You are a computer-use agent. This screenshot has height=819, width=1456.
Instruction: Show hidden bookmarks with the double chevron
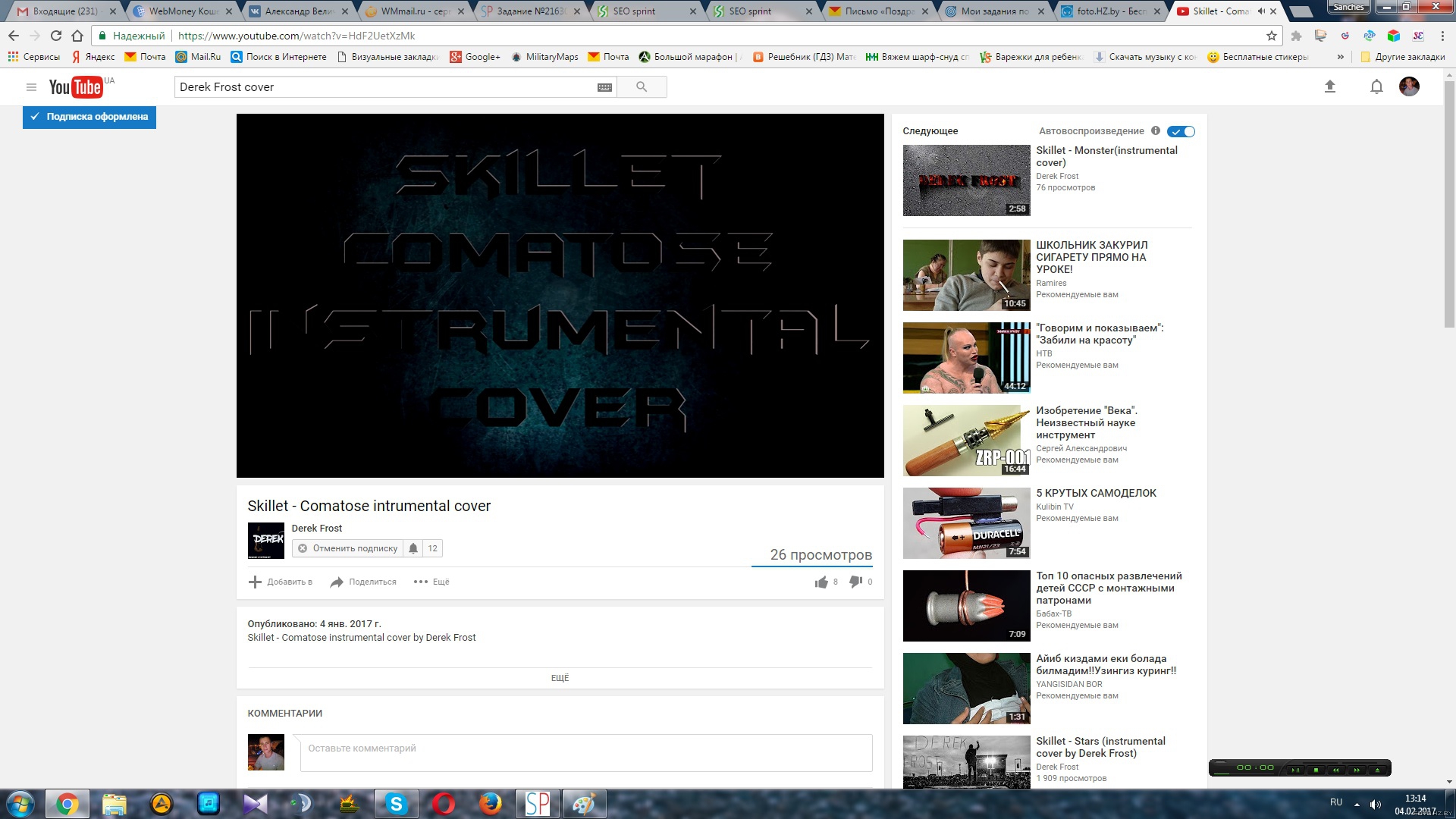1341,57
